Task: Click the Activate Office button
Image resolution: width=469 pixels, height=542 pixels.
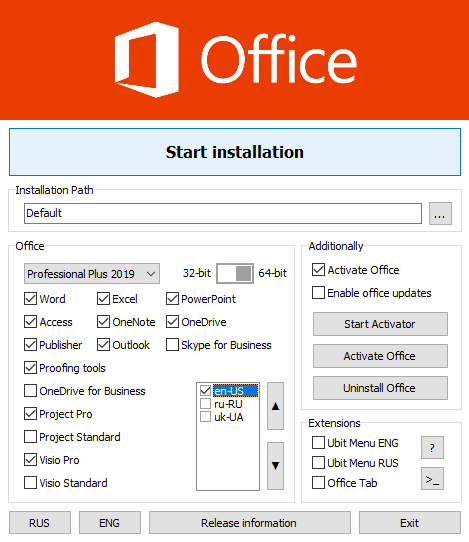Action: pos(380,356)
